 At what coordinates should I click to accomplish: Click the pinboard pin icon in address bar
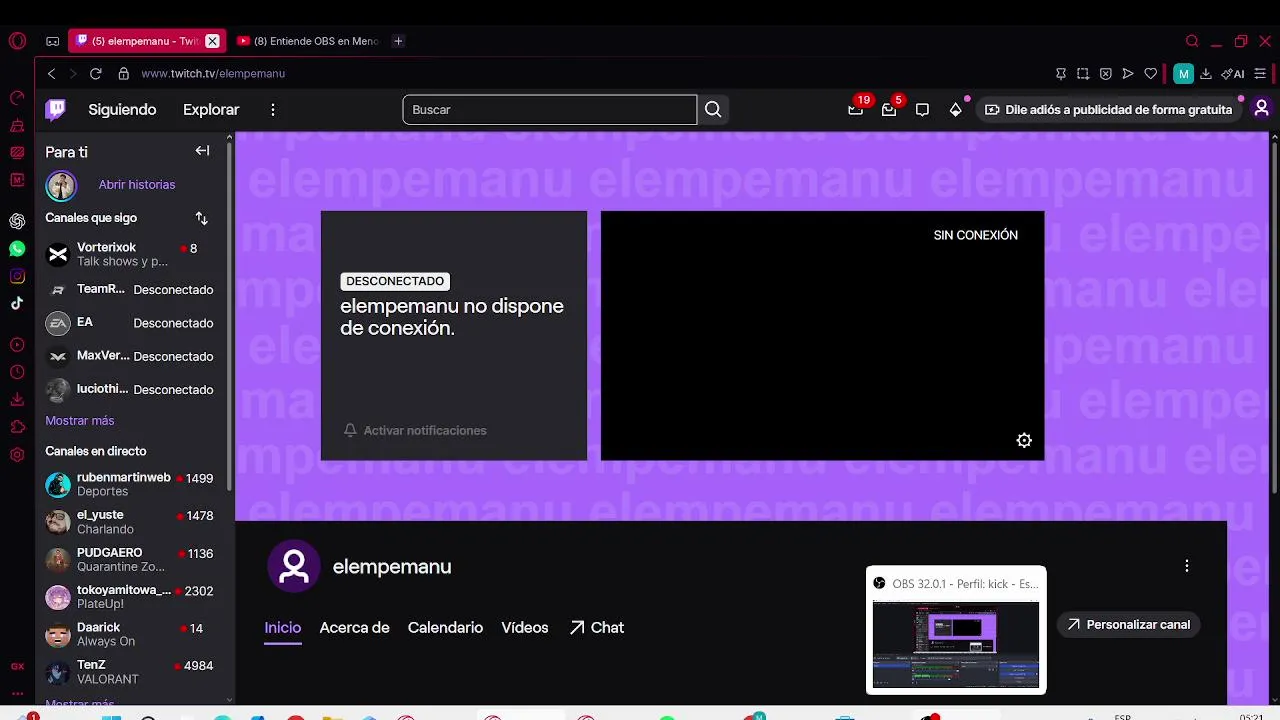point(1061,73)
